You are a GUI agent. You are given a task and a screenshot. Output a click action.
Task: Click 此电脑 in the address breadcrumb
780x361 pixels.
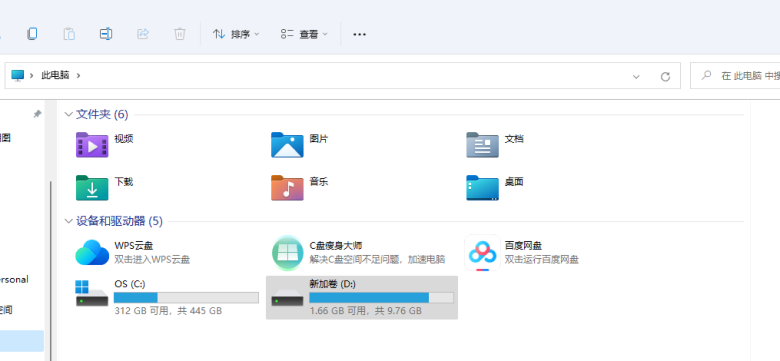tap(55, 76)
